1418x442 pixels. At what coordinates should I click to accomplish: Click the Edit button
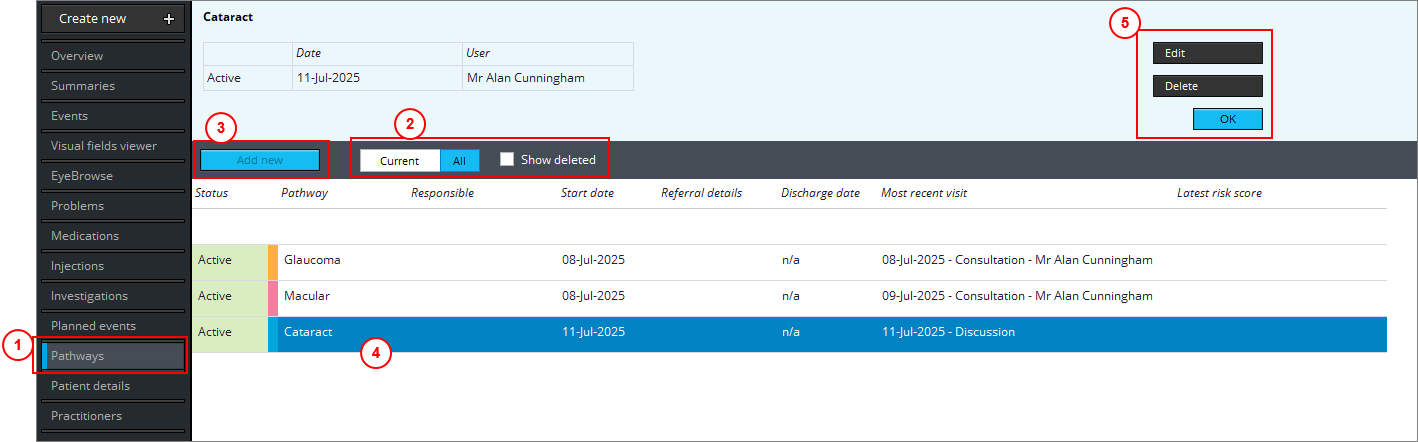tap(1207, 53)
